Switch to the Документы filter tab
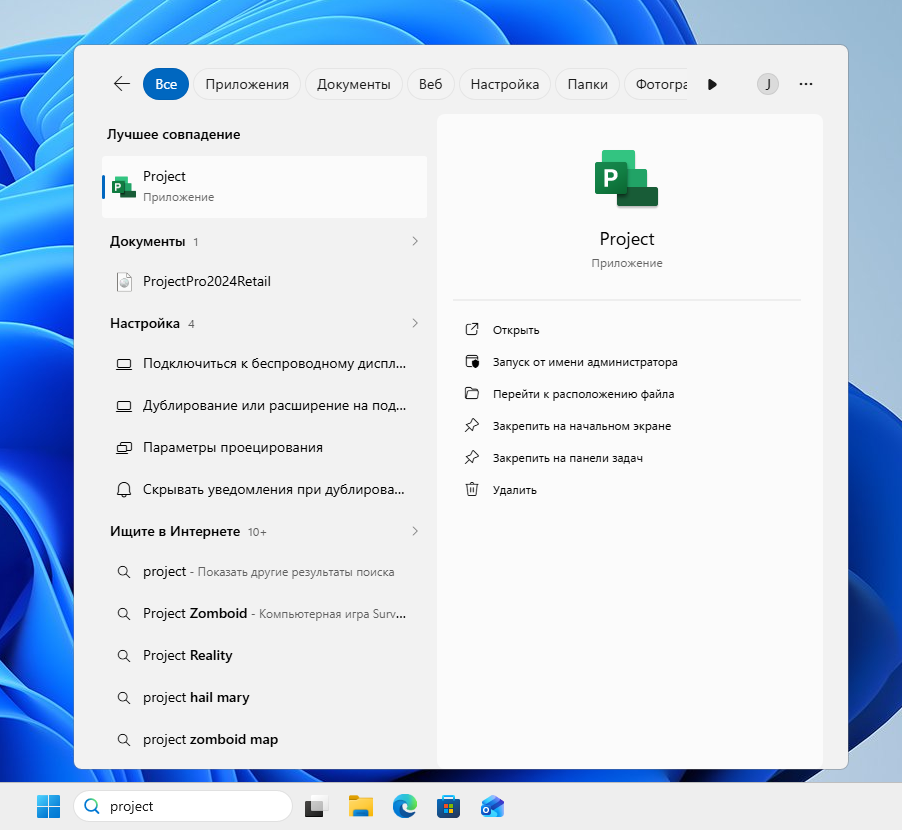The width and height of the screenshot is (902, 830). point(353,84)
